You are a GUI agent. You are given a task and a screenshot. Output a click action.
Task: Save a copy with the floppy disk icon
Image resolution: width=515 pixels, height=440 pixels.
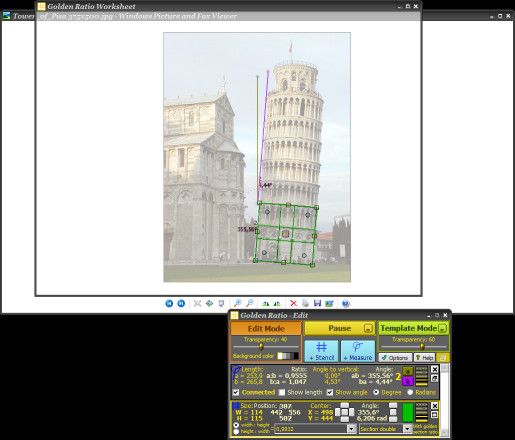click(317, 303)
